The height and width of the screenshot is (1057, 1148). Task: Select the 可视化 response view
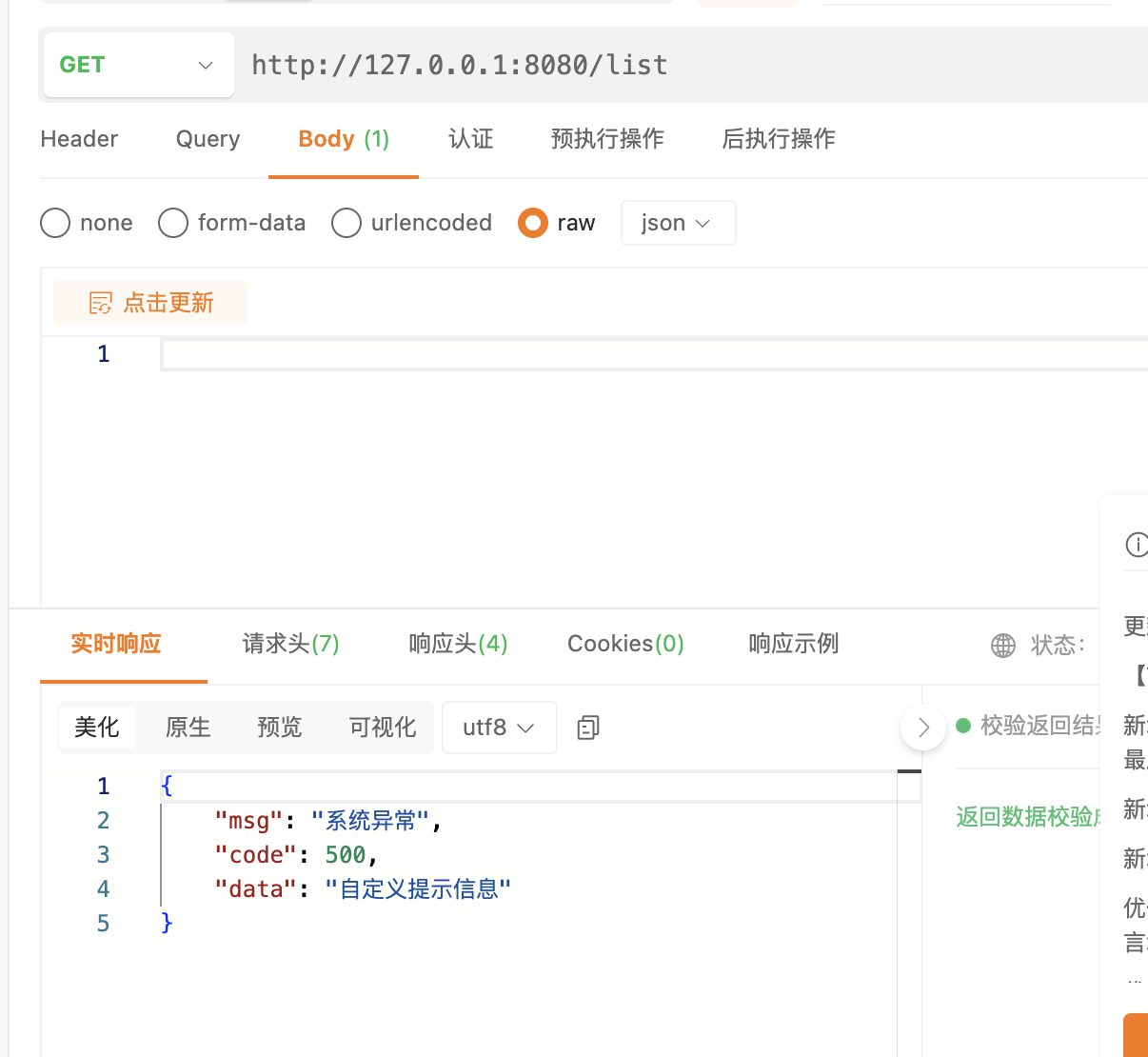[383, 728]
